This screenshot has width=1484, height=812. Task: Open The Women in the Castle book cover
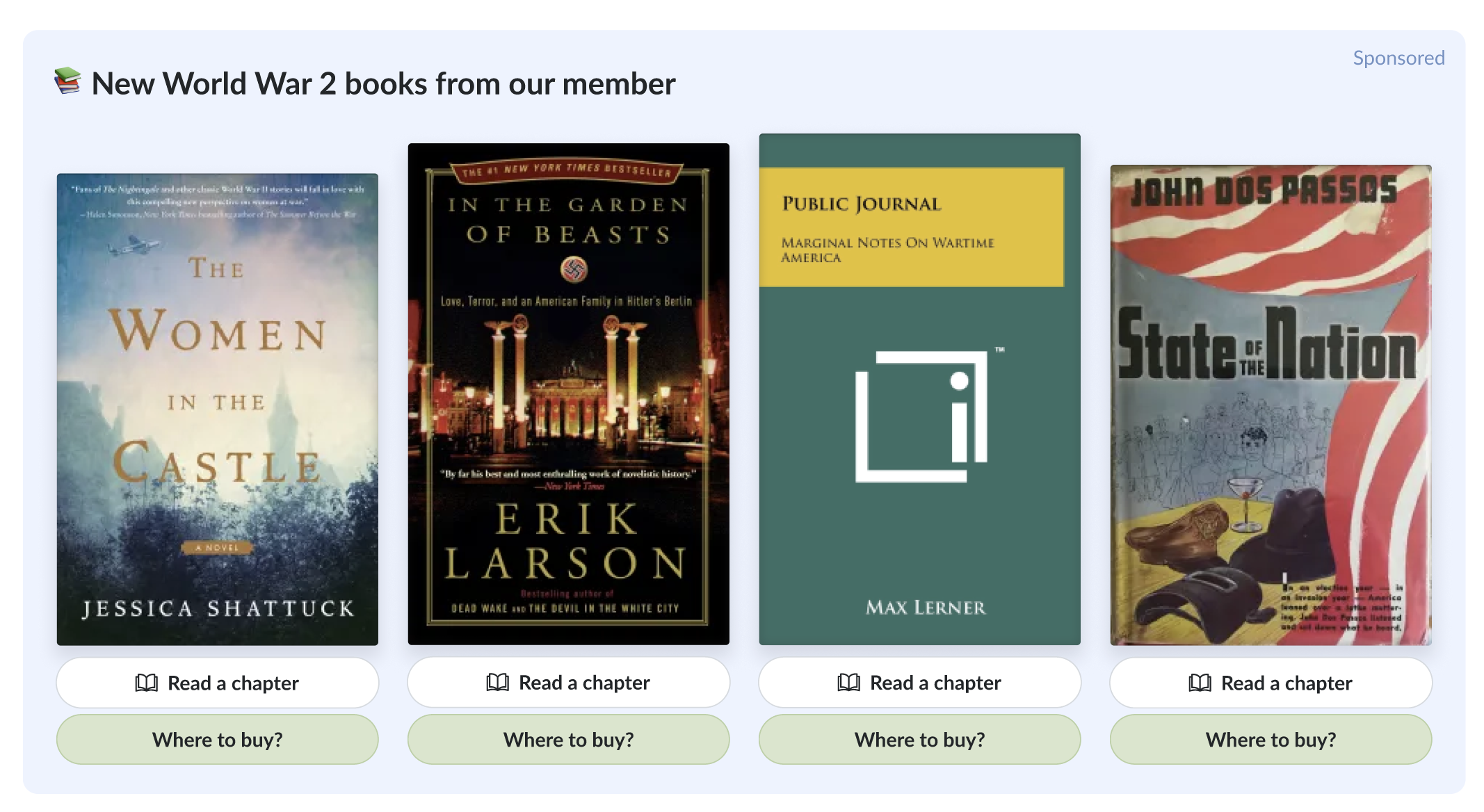218,409
